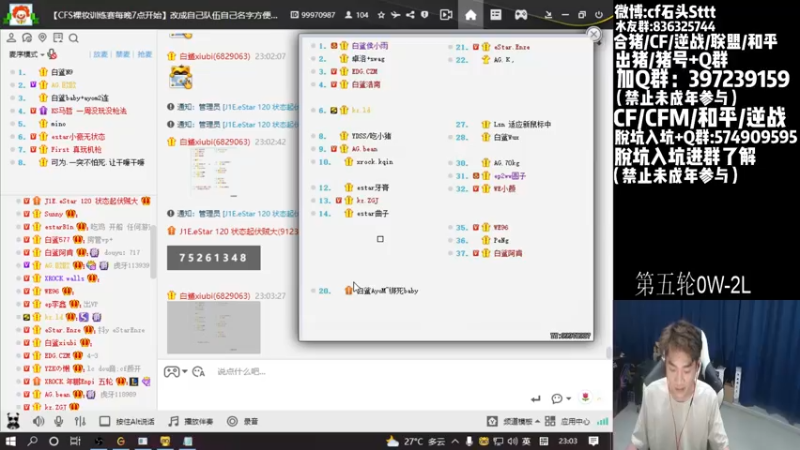The height and width of the screenshot is (450, 800).
Task: Click the location pin icon in left panel
Action: [x=42, y=38]
